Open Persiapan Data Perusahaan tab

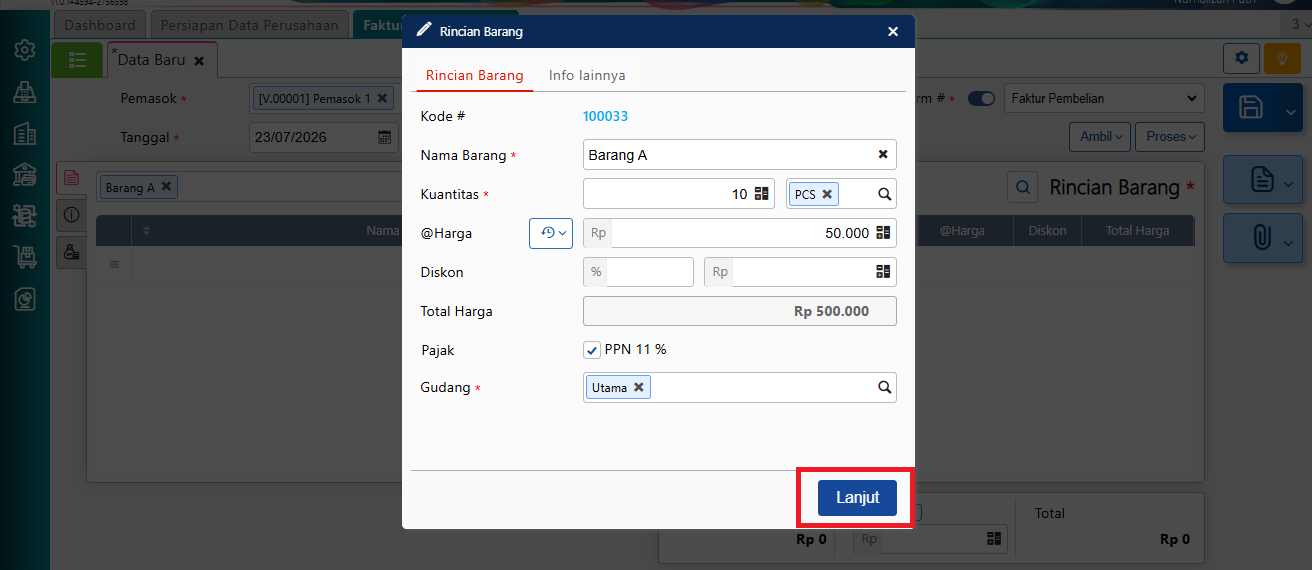pos(250,25)
